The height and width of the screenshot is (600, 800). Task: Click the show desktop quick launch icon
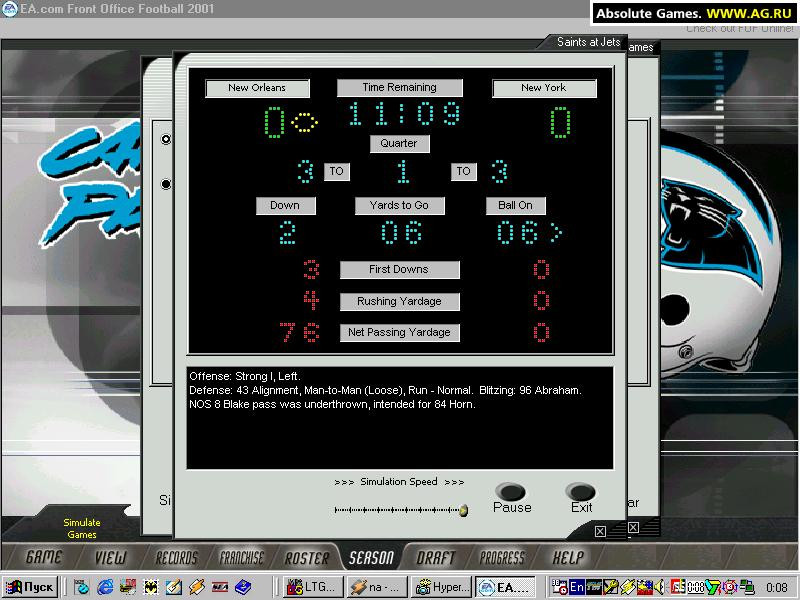(82, 587)
